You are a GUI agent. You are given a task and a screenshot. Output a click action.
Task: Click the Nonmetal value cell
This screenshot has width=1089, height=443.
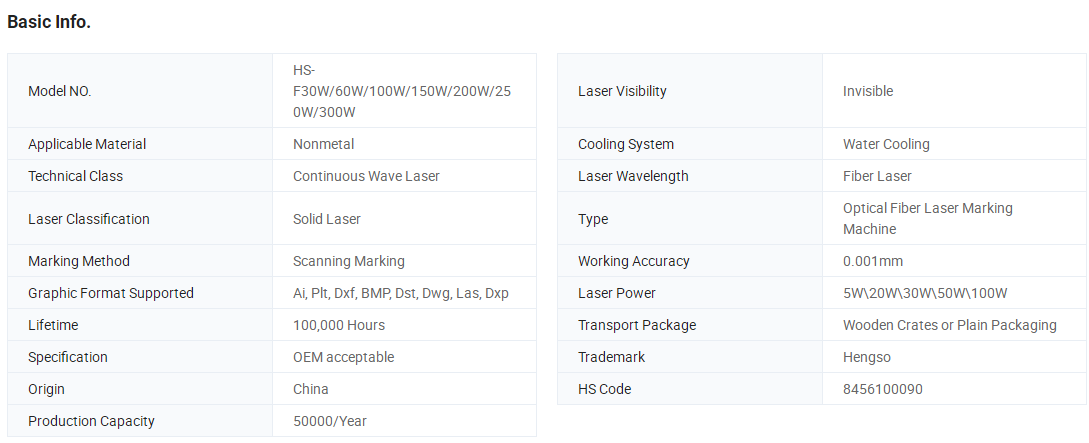tap(404, 144)
